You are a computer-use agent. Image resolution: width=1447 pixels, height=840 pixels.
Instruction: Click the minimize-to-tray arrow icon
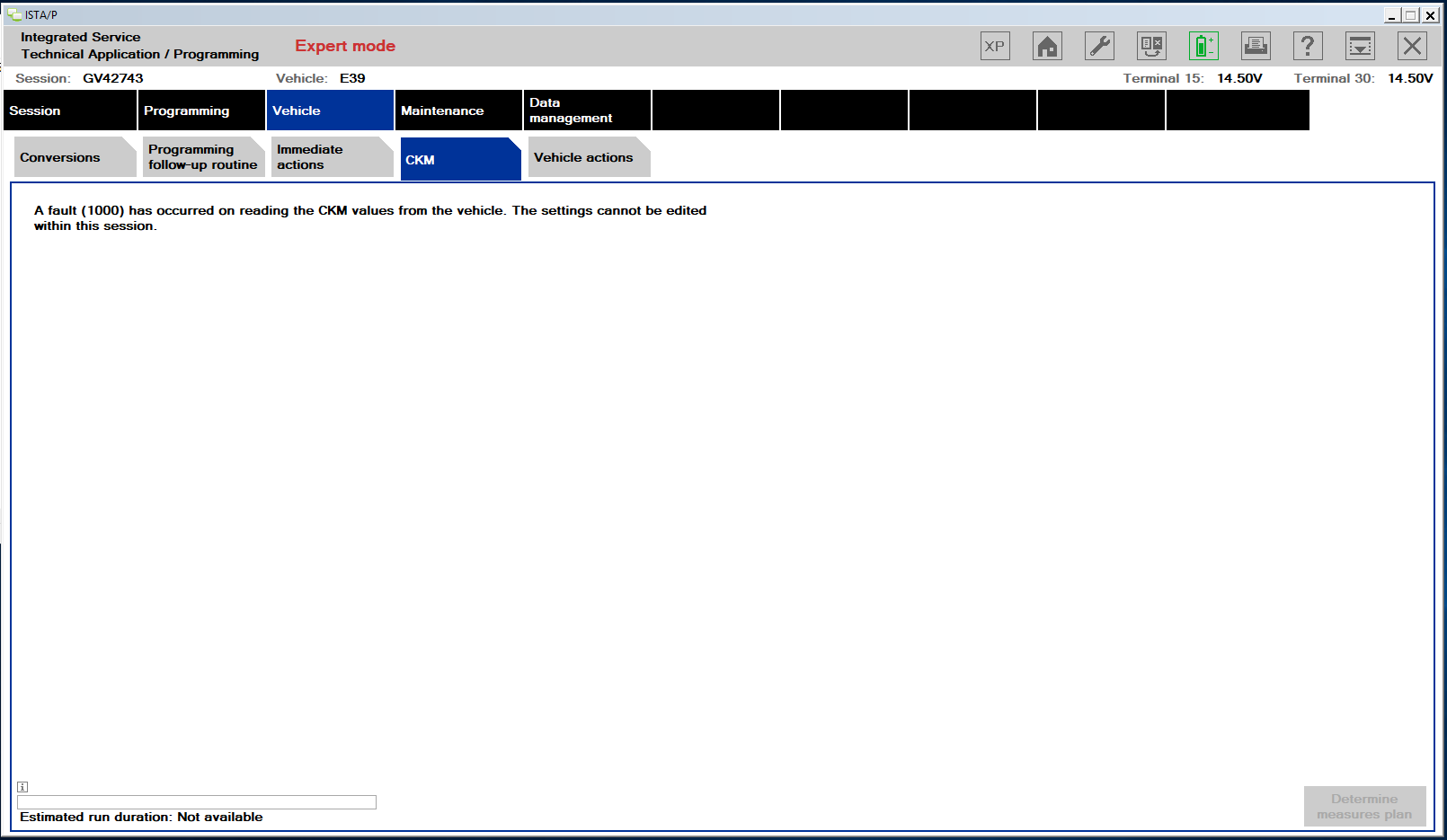click(1360, 46)
